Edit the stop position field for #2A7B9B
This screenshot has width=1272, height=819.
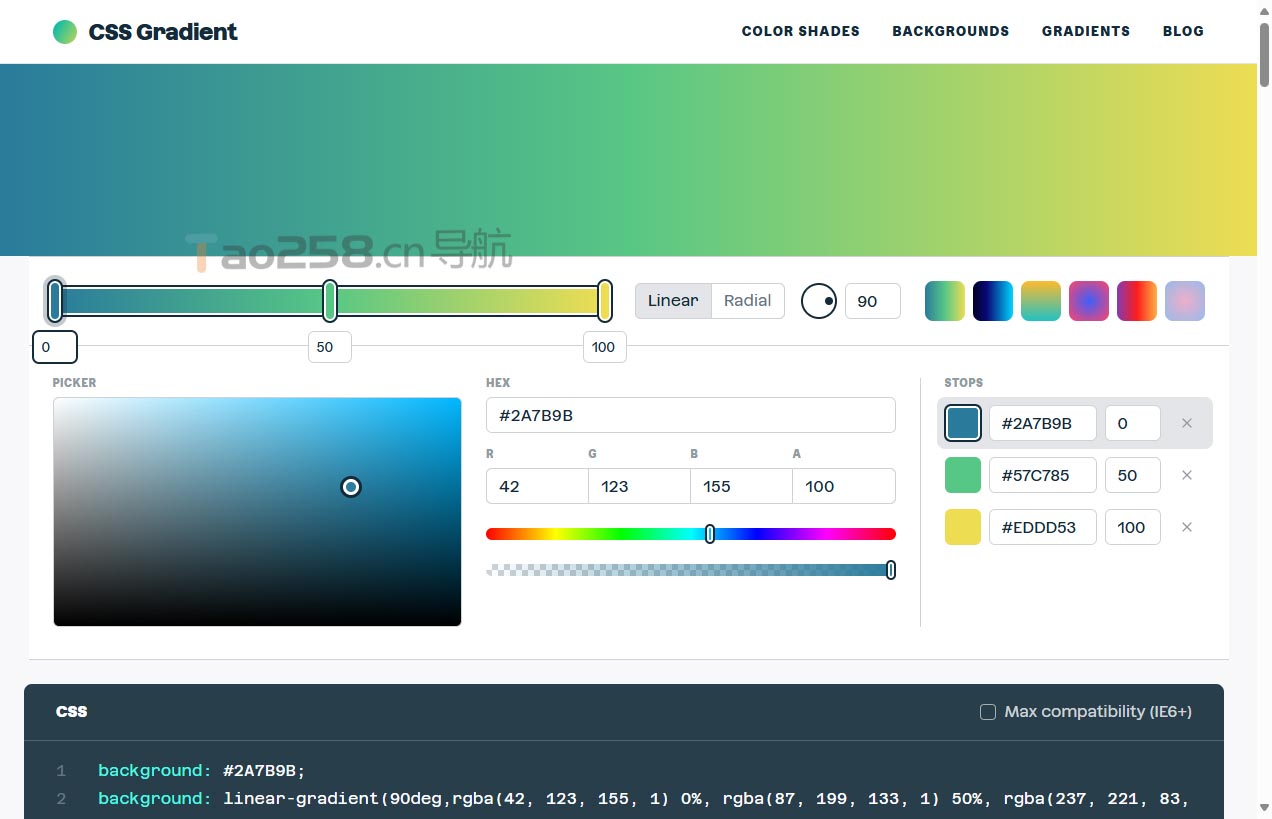pos(1133,423)
